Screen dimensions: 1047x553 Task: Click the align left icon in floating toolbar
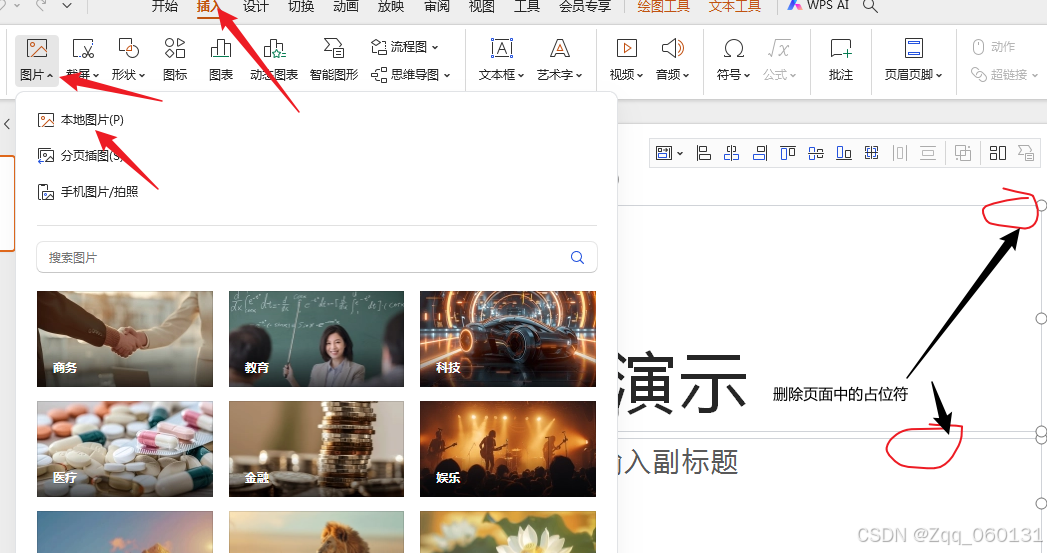(703, 153)
